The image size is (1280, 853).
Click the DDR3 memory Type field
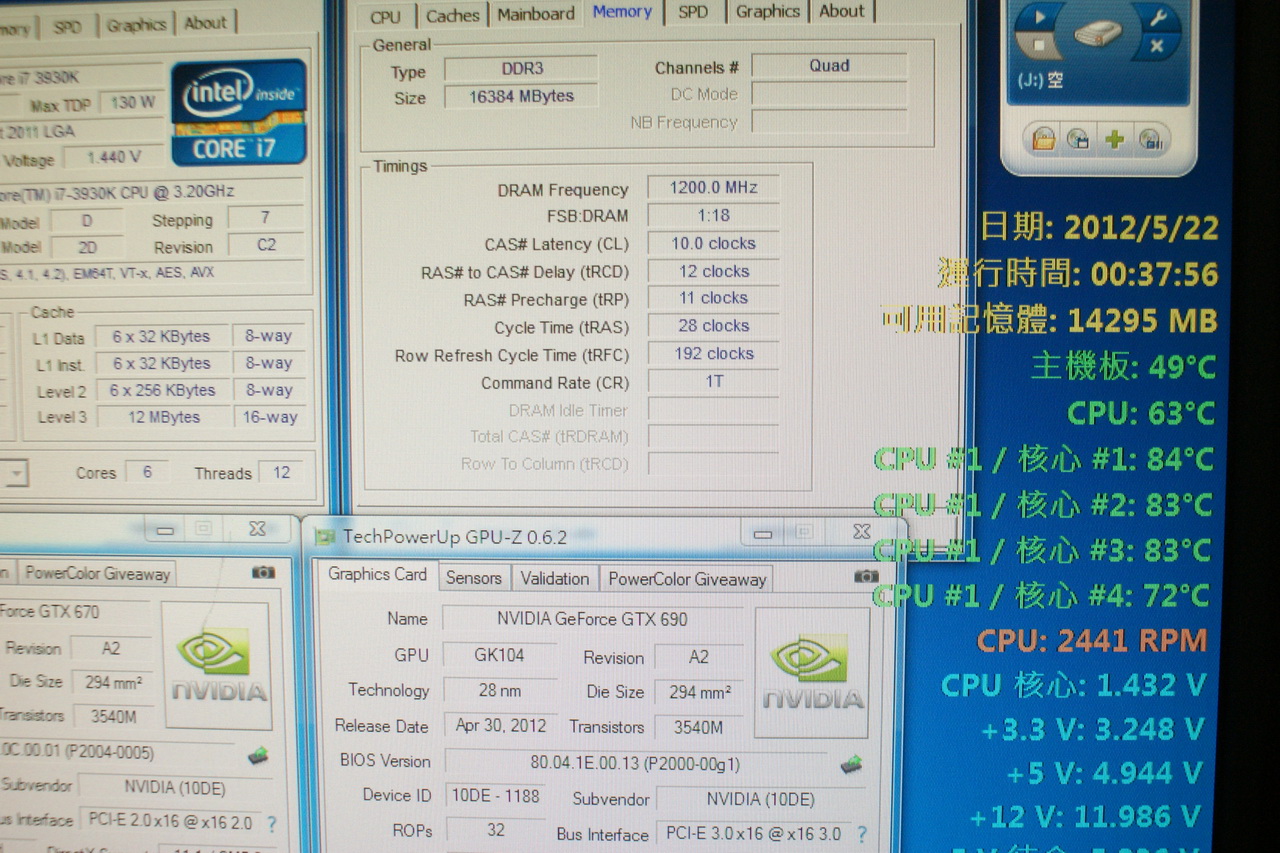[x=521, y=69]
